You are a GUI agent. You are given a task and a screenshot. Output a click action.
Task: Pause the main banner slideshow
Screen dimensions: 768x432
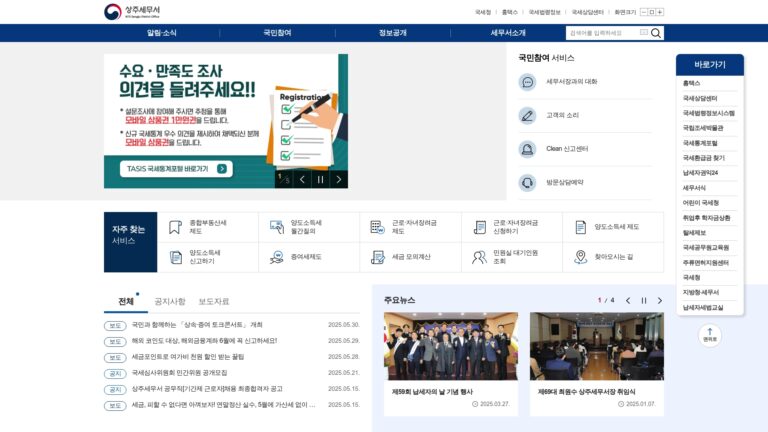tap(320, 180)
